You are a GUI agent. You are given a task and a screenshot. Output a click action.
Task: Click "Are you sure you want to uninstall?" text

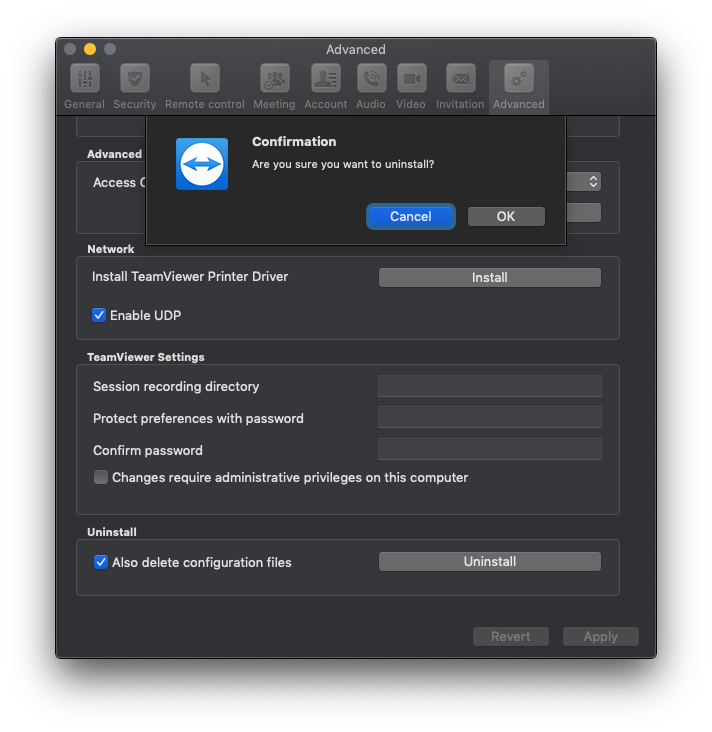pyautogui.click(x=343, y=164)
